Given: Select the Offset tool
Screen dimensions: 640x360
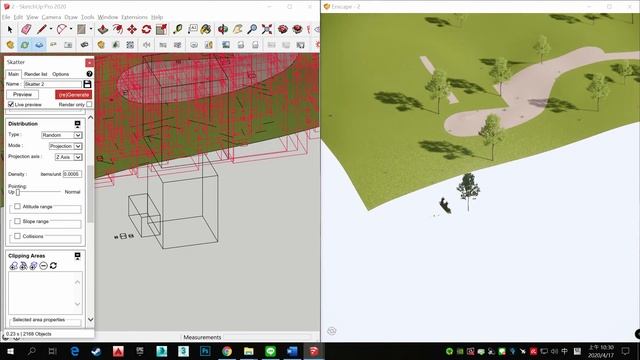Looking at the screenshot, I should (118, 29).
